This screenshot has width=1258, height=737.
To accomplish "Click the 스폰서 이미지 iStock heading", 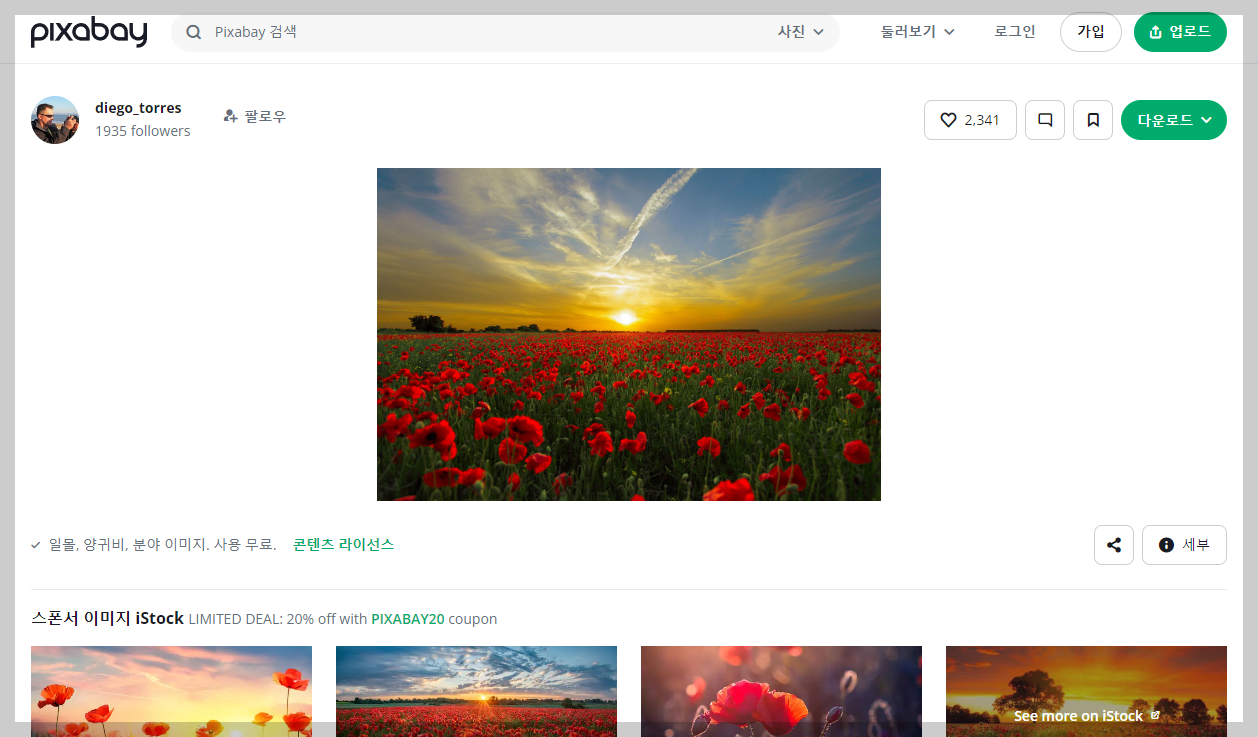I will 107,618.
